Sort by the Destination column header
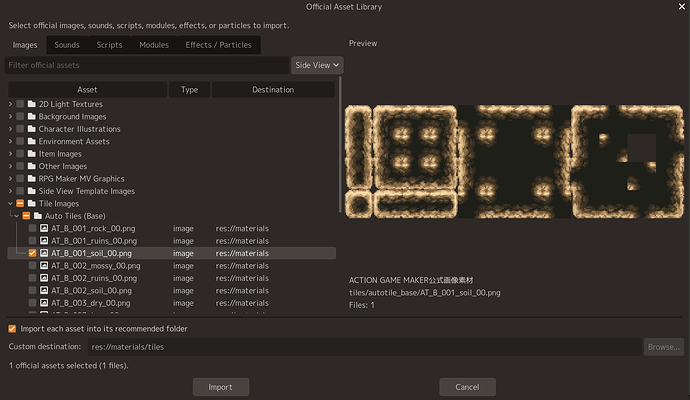Image resolution: width=690 pixels, height=400 pixels. point(273,90)
